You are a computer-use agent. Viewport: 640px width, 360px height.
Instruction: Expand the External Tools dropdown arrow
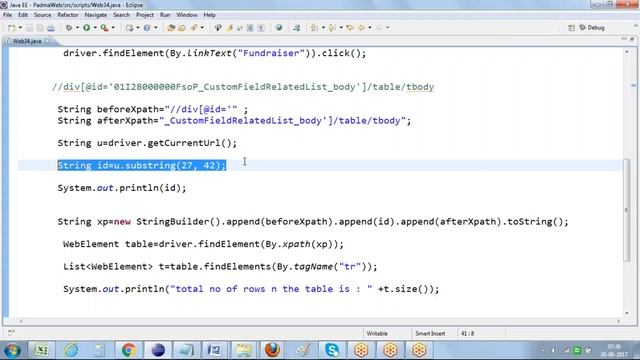113,28
